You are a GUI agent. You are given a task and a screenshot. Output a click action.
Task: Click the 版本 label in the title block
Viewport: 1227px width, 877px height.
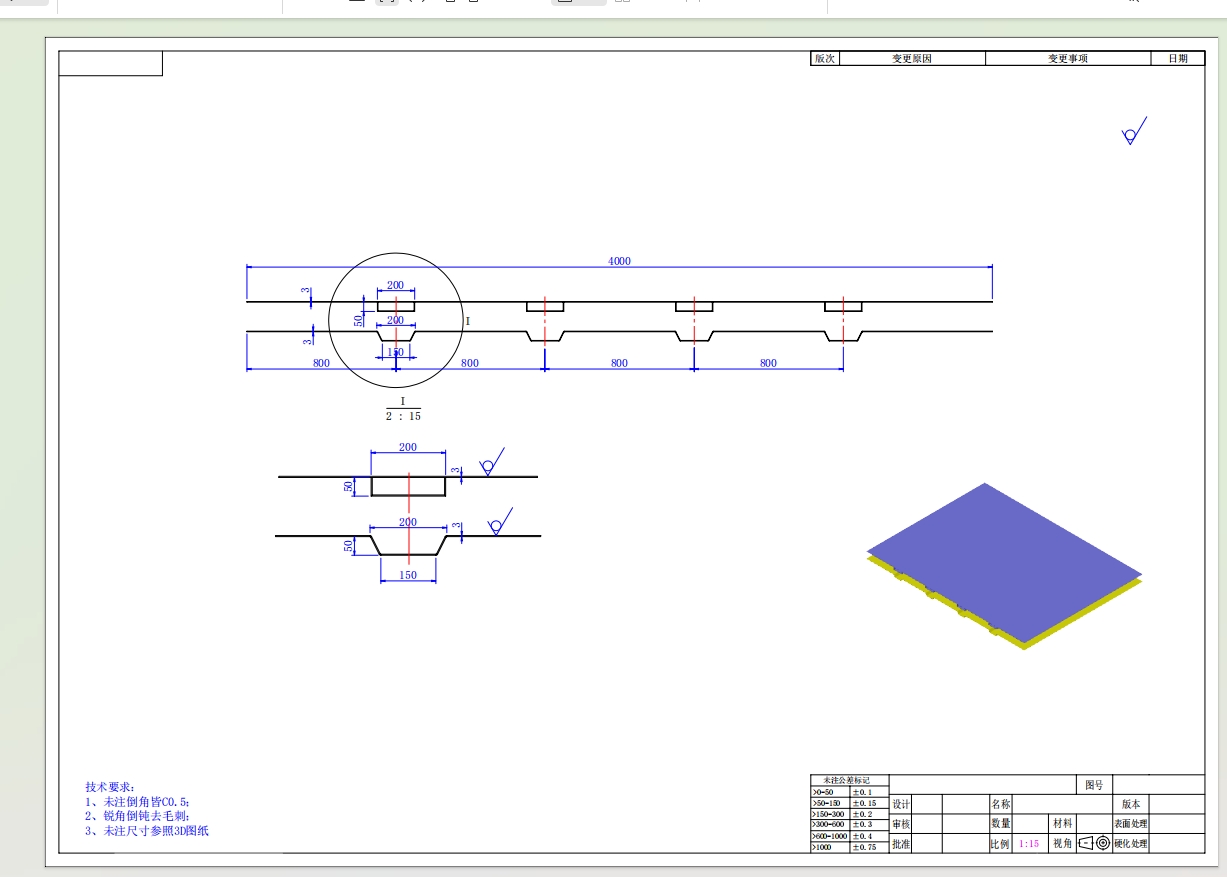point(1131,804)
